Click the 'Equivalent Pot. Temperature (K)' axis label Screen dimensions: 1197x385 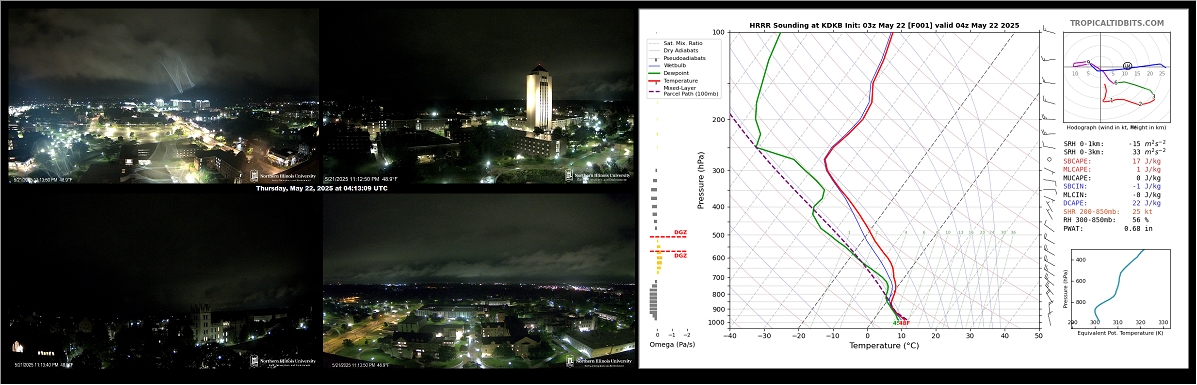(x=1120, y=333)
